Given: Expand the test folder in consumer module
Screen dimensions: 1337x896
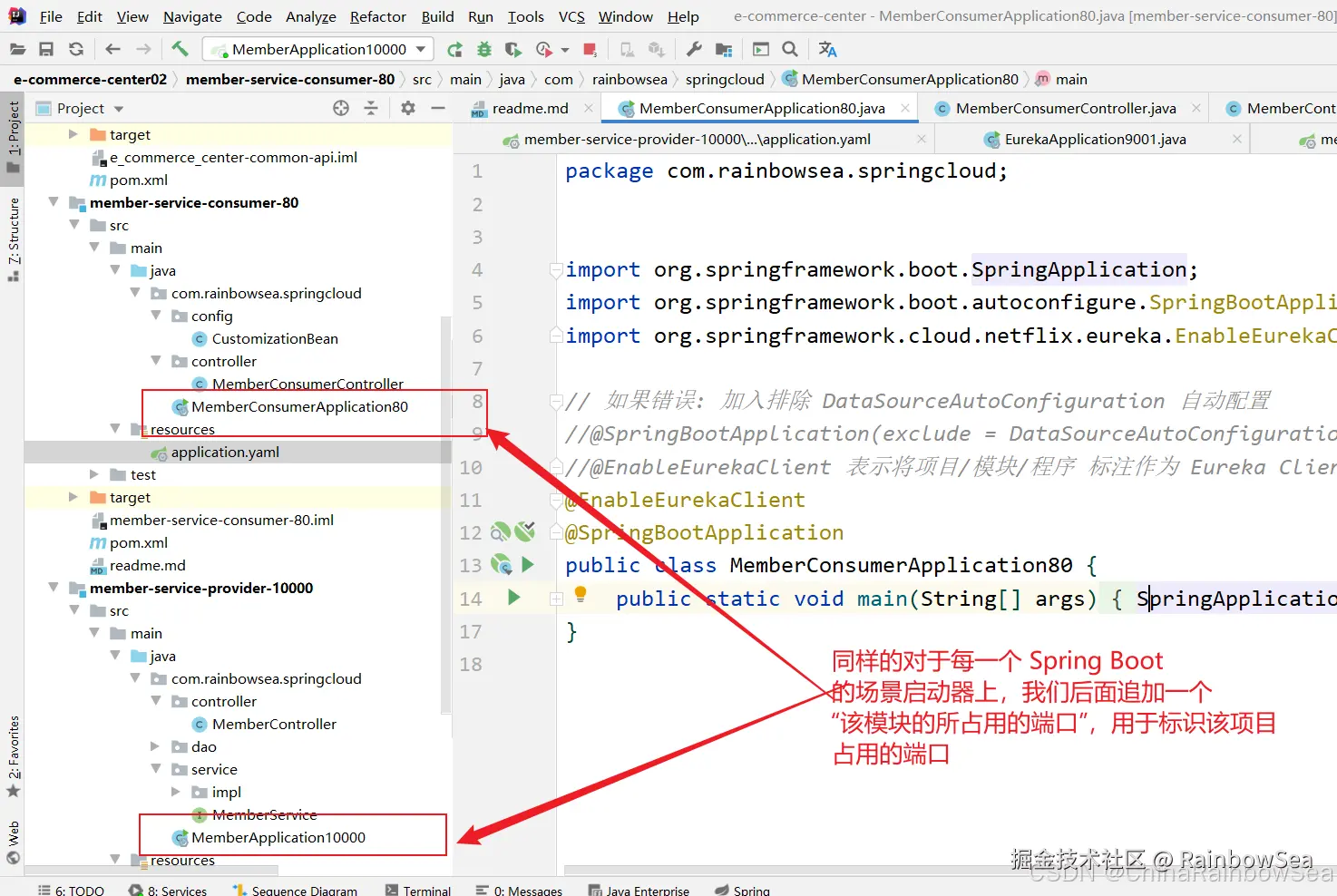Looking at the screenshot, I should click(94, 474).
